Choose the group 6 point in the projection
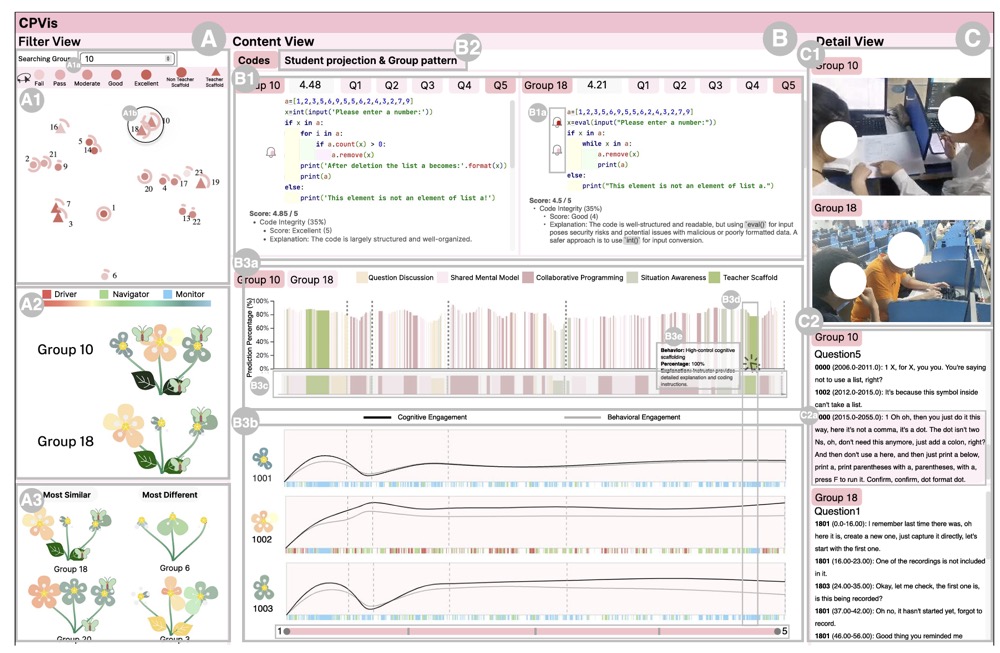The image size is (1000, 653). pos(105,275)
